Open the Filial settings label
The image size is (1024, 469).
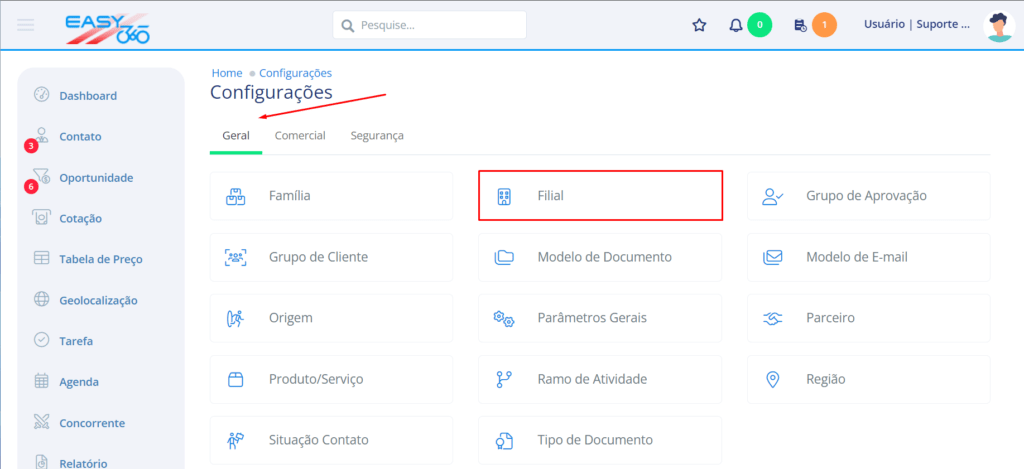pyautogui.click(x=551, y=195)
